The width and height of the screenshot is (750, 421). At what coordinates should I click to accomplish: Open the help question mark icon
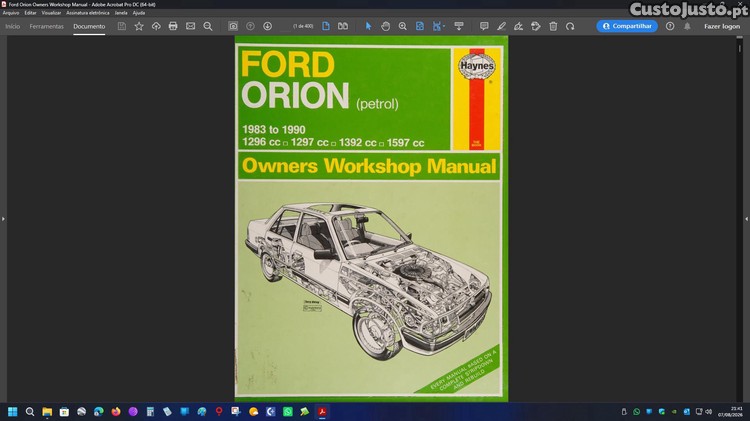pyautogui.click(x=670, y=26)
